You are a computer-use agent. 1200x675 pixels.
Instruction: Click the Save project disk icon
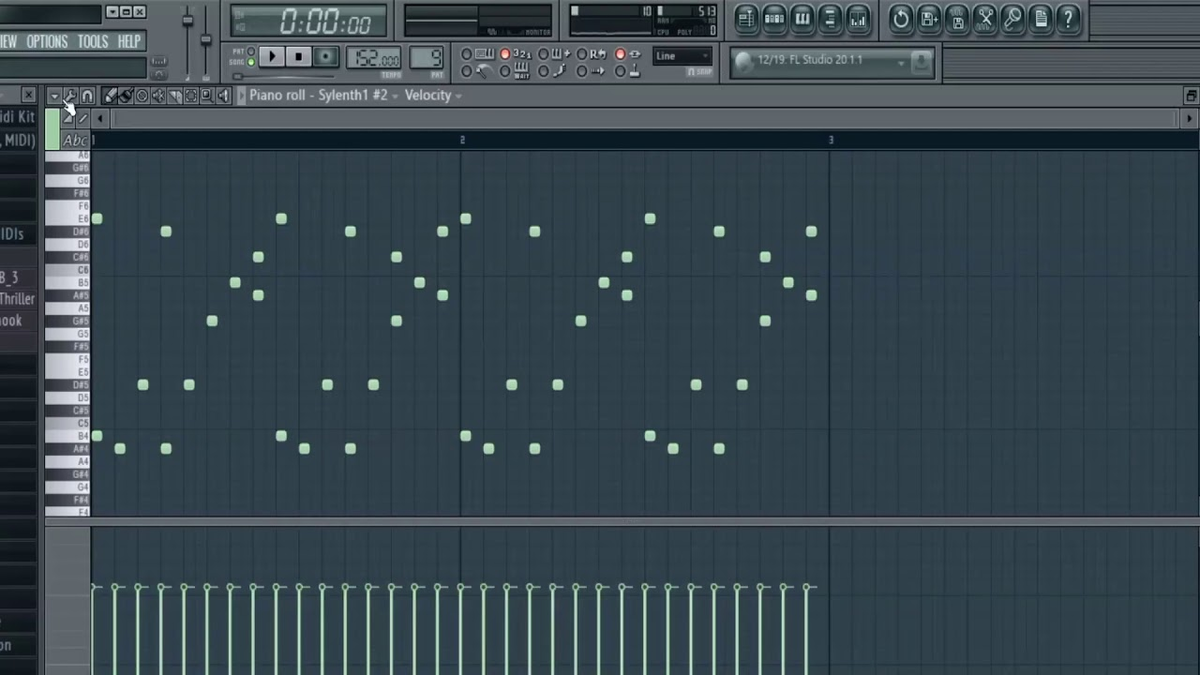[x=957, y=18]
